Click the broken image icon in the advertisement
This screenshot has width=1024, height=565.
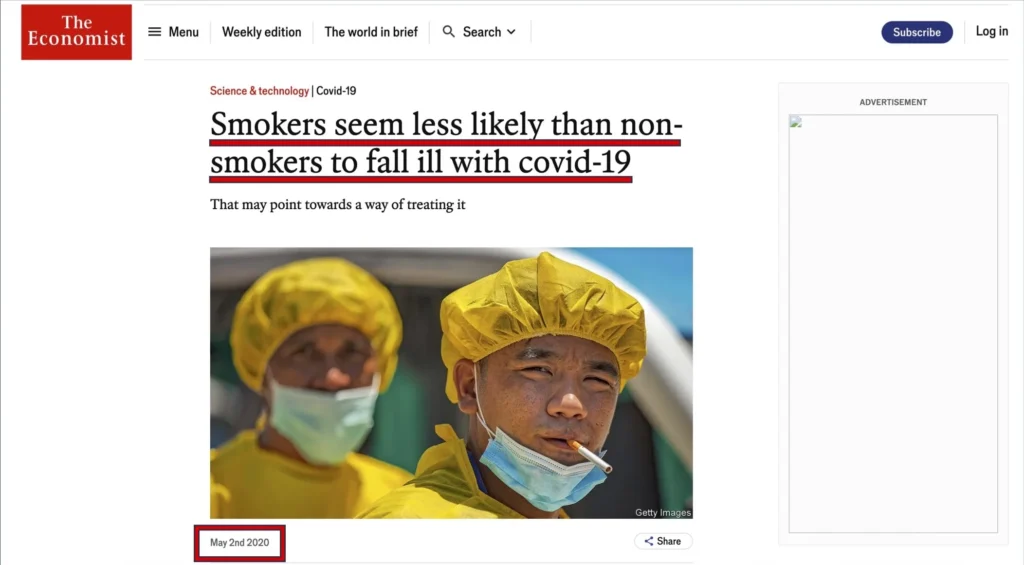pyautogui.click(x=795, y=121)
